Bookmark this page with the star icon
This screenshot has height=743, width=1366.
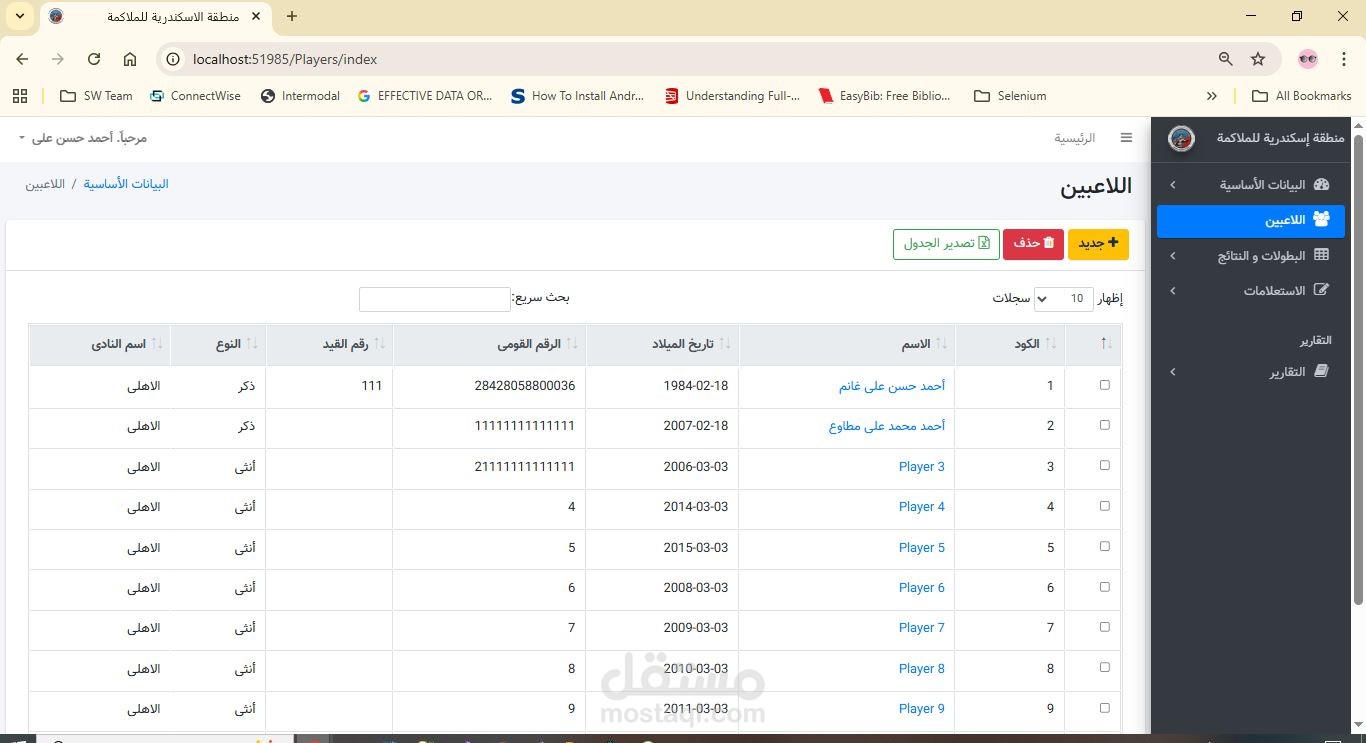pyautogui.click(x=1258, y=59)
